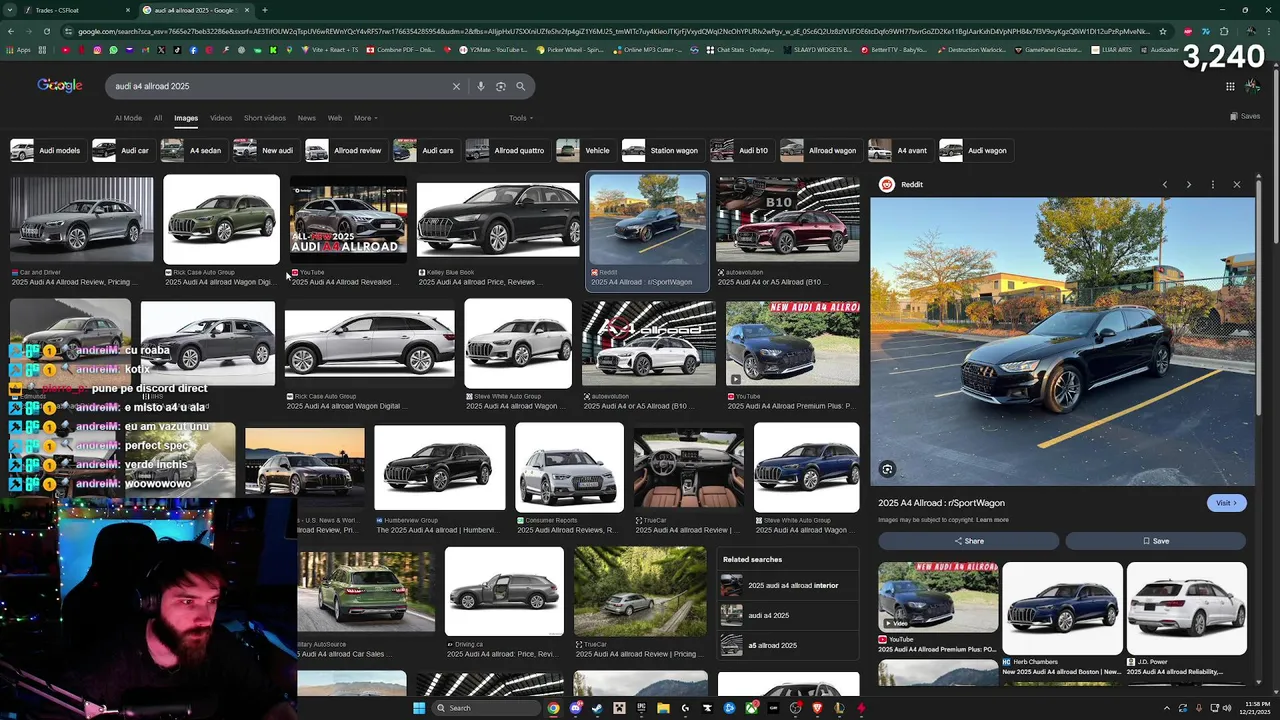Open Kelley Blue Book black allroad thumbnail

(x=498, y=220)
